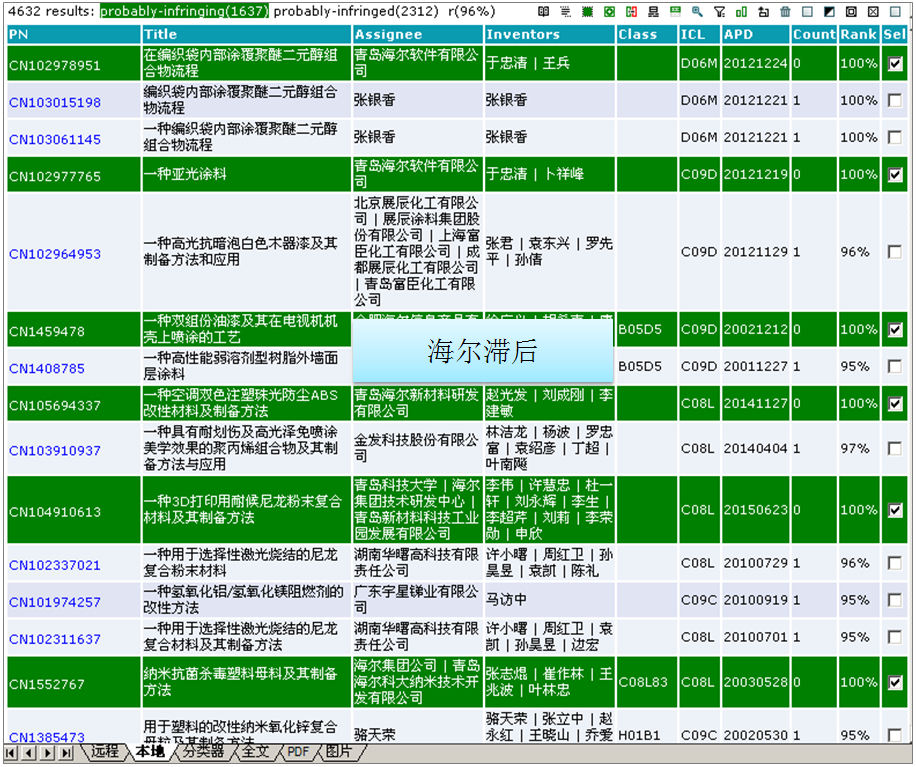Click the half-black contrast square icon
The height and width of the screenshot is (767, 916).
[829, 12]
